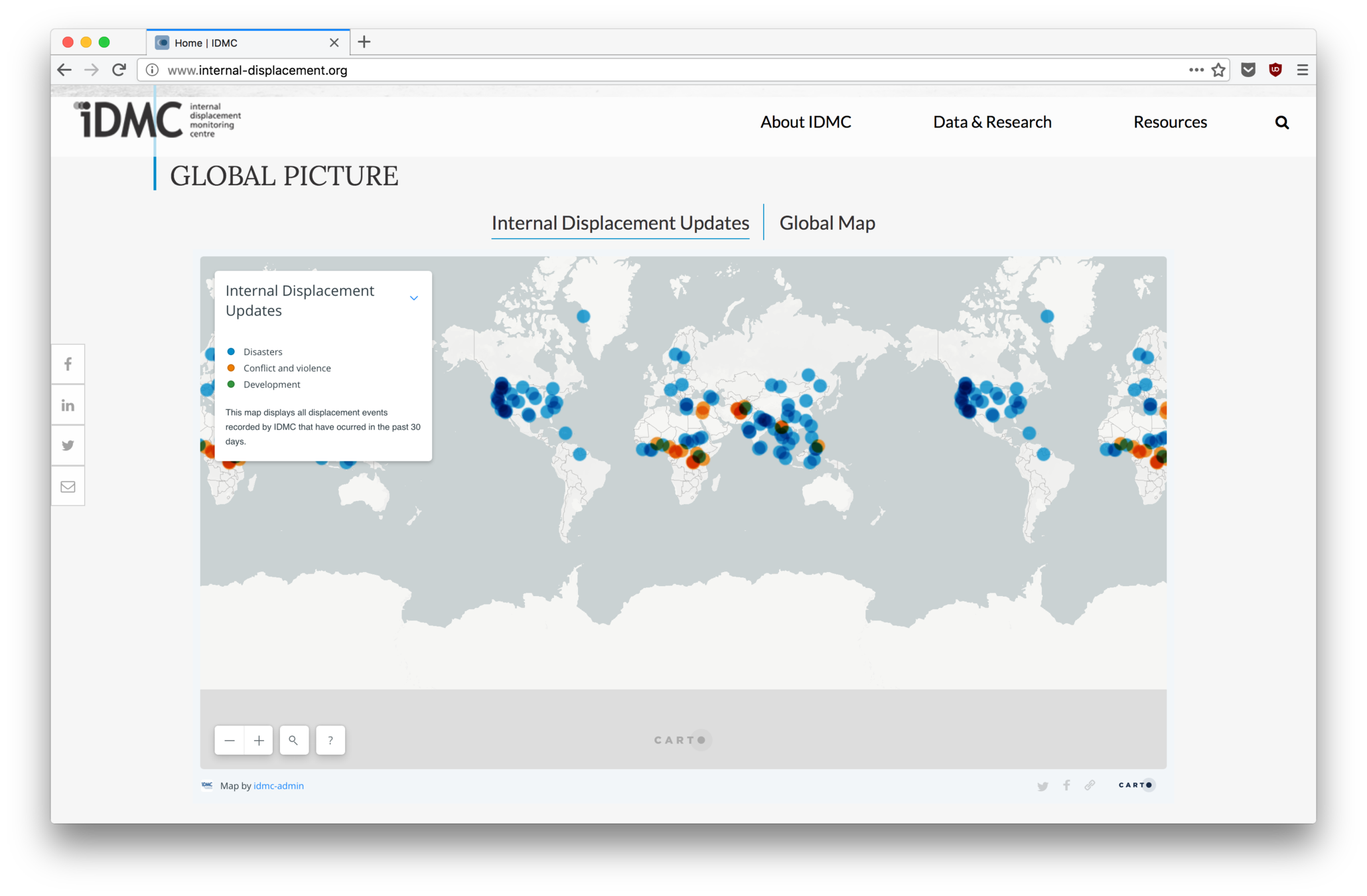Click the email share sidebar icon
The image size is (1367, 896).
[68, 486]
